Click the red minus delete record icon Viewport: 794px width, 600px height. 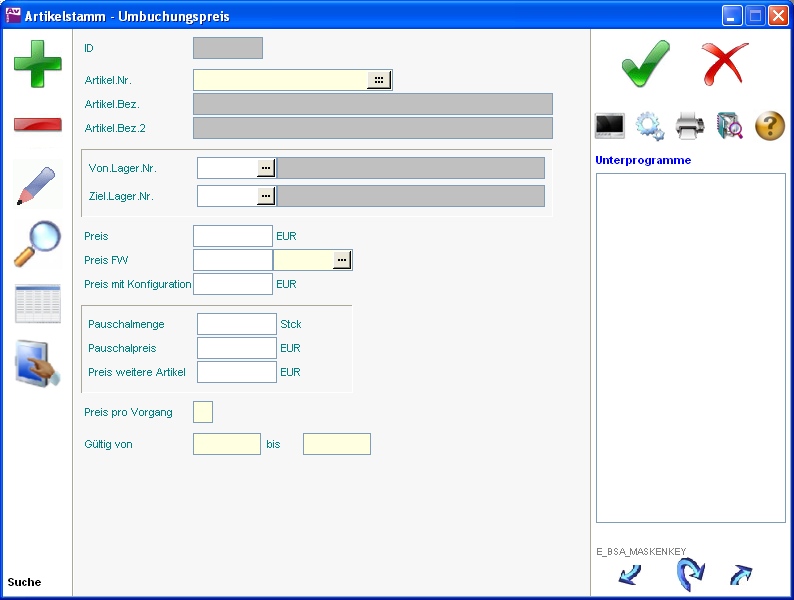(x=37, y=125)
